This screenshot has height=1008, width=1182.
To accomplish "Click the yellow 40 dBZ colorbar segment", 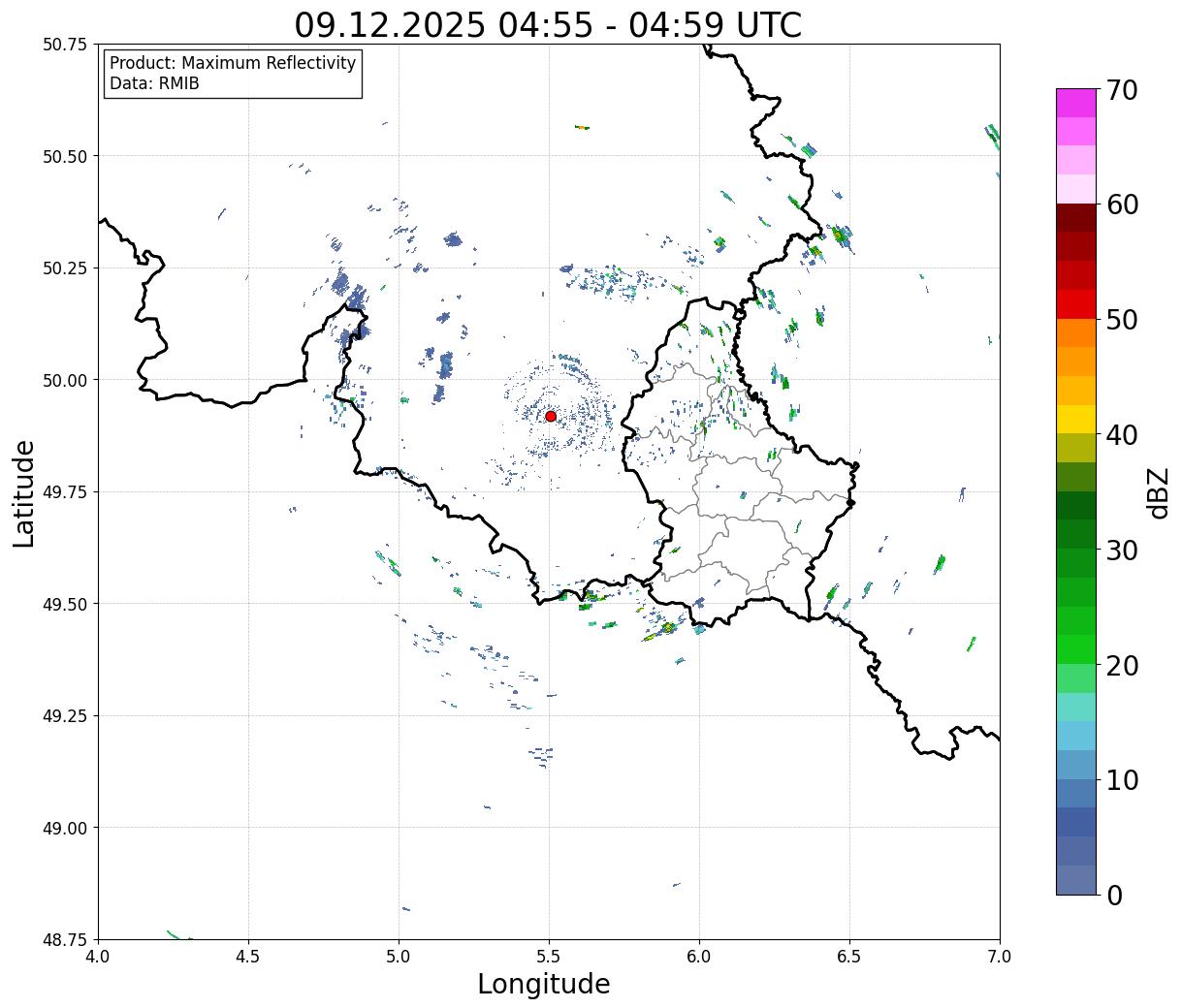I will click(1076, 420).
